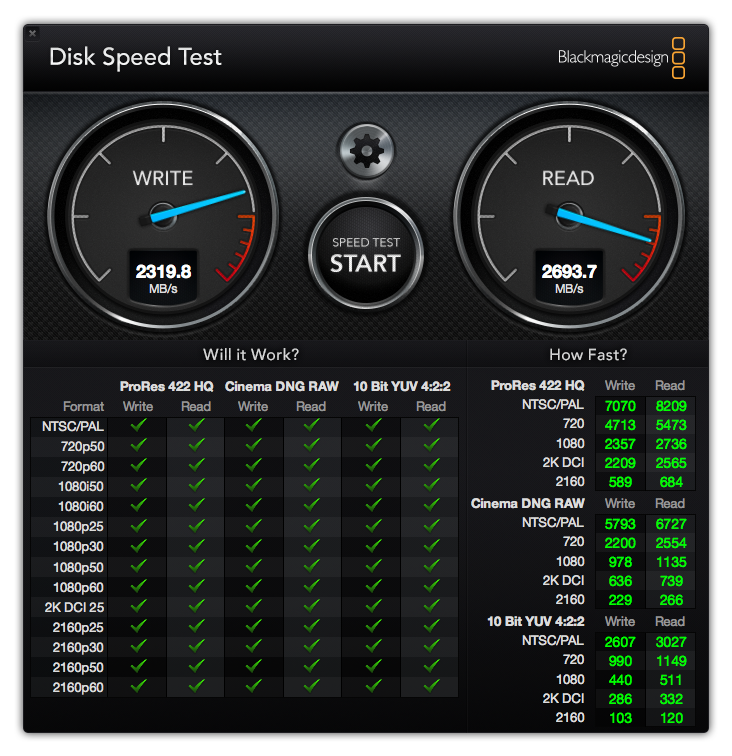
Task: Click 10 Bit YUV 2160 read value 120
Action: click(671, 718)
